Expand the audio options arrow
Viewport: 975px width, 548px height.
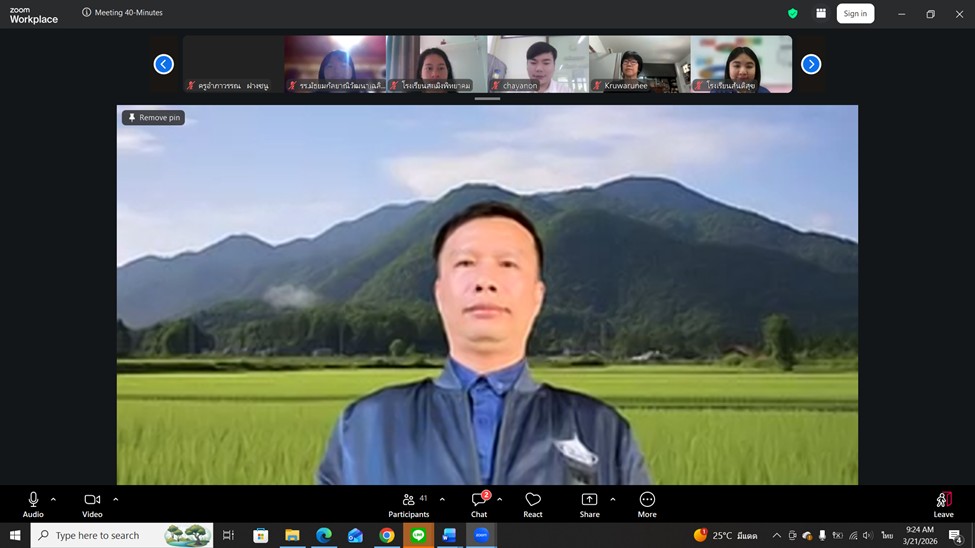coord(54,499)
